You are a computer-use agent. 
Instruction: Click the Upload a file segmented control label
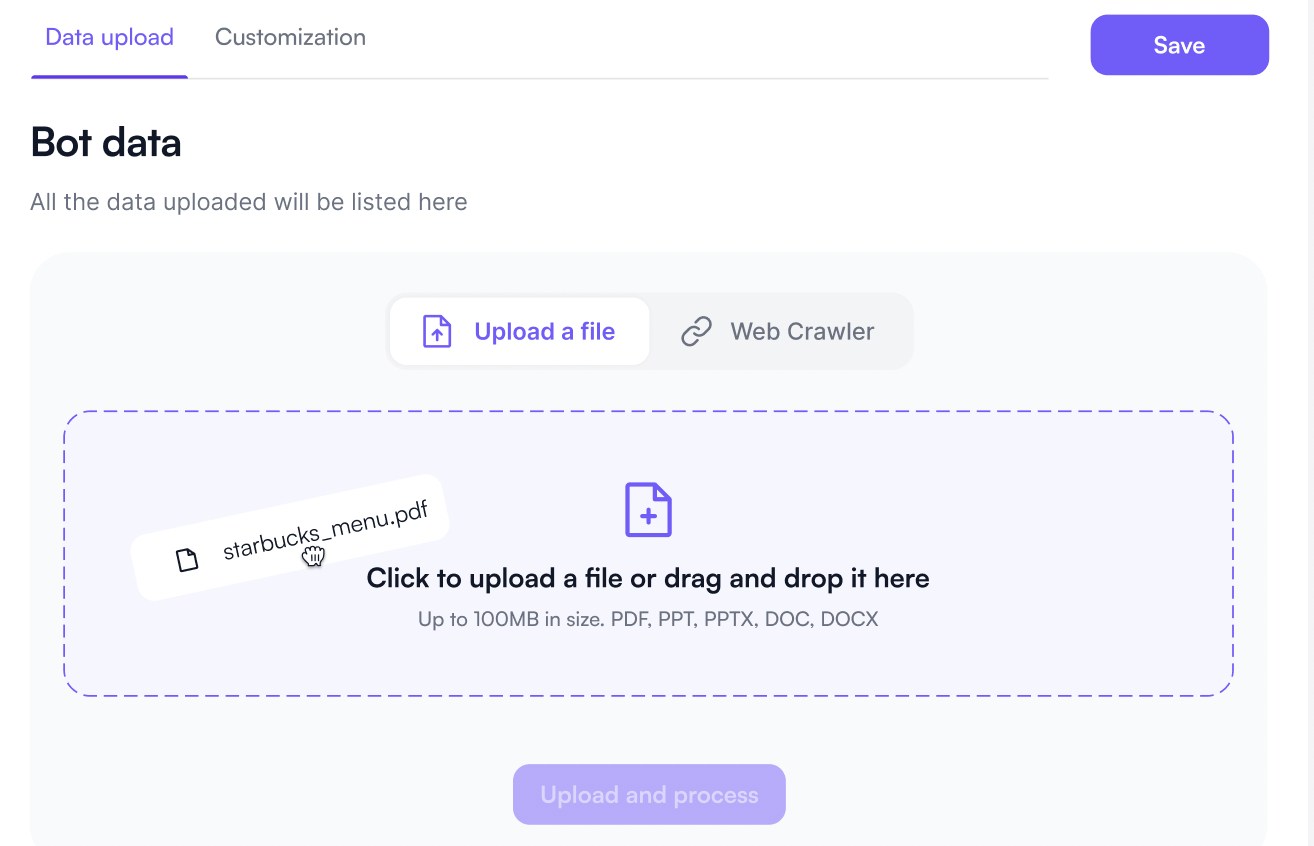[544, 330]
